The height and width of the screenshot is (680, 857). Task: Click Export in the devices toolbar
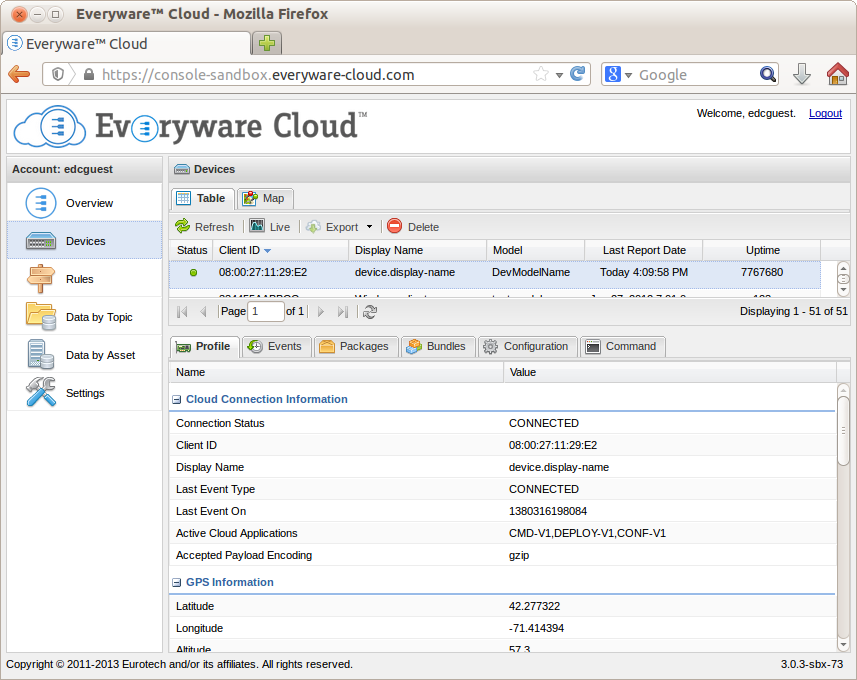(333, 226)
